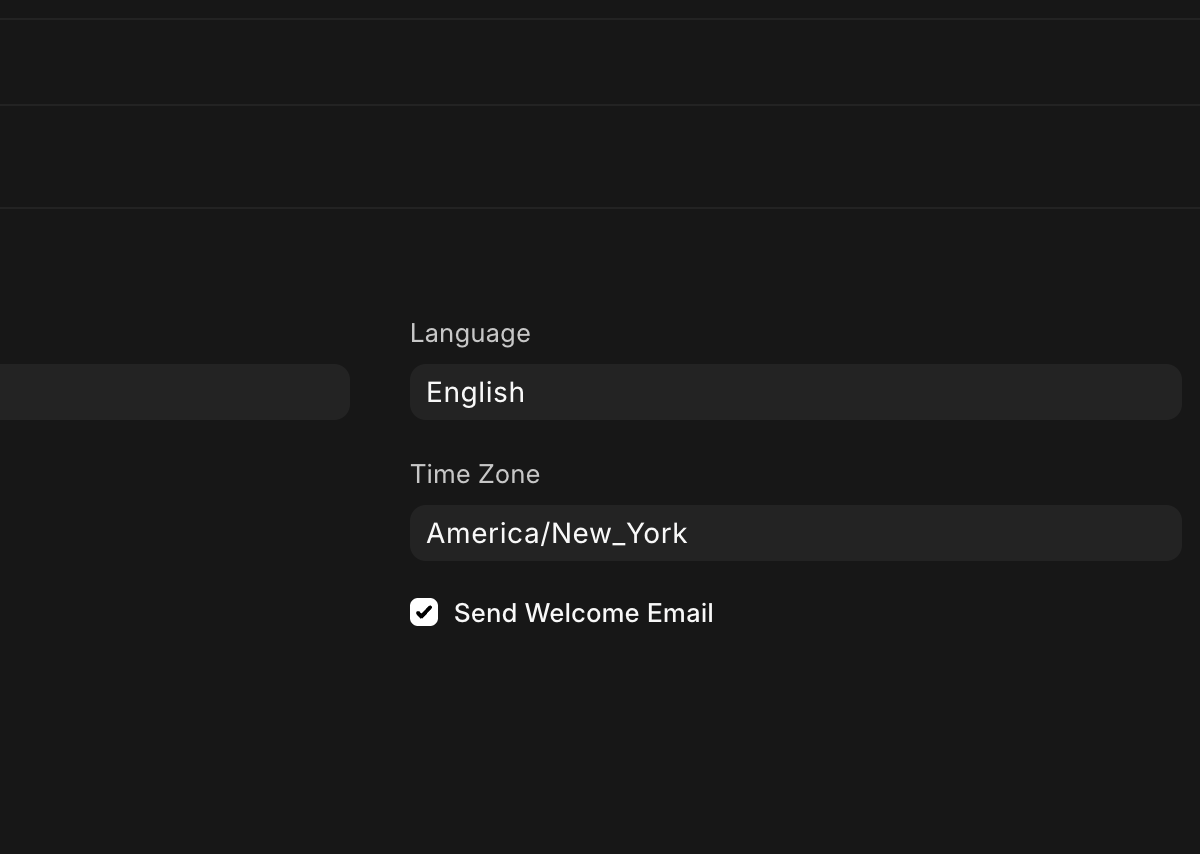This screenshot has height=854, width=1200.
Task: Click the right end of the Time Zone field
Action: click(1160, 533)
